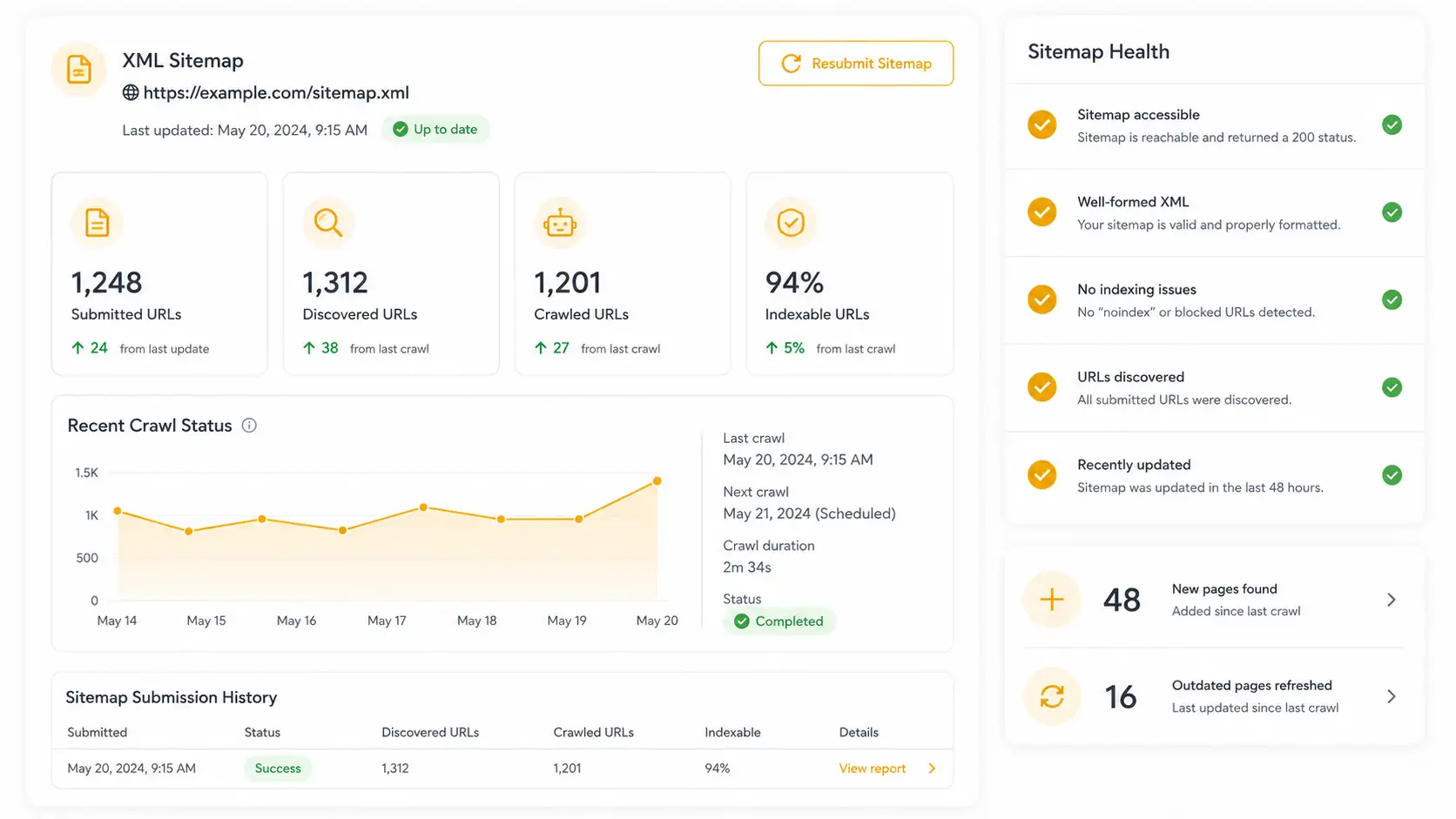Expand the New pages found chevron
The width and height of the screenshot is (1456, 819).
pyautogui.click(x=1392, y=600)
